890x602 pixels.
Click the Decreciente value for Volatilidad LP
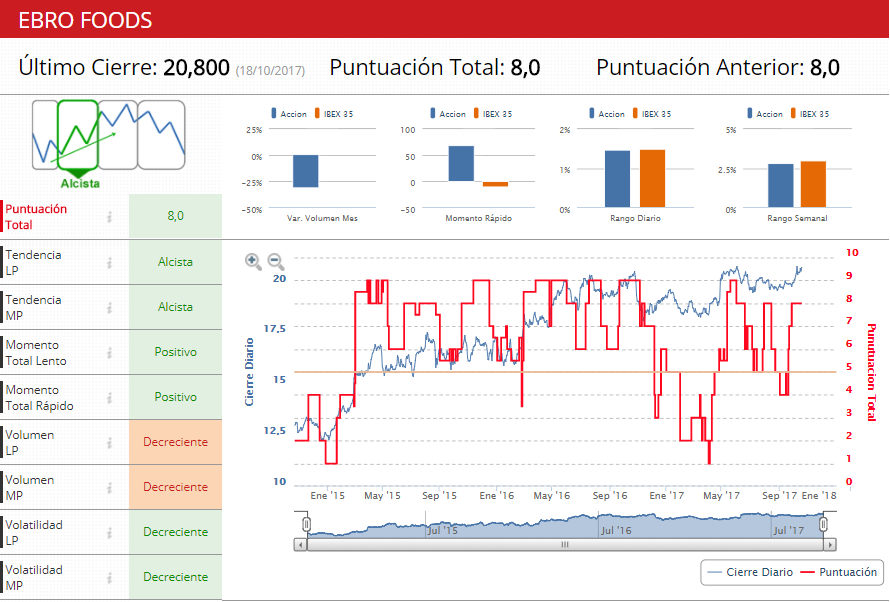click(x=175, y=532)
